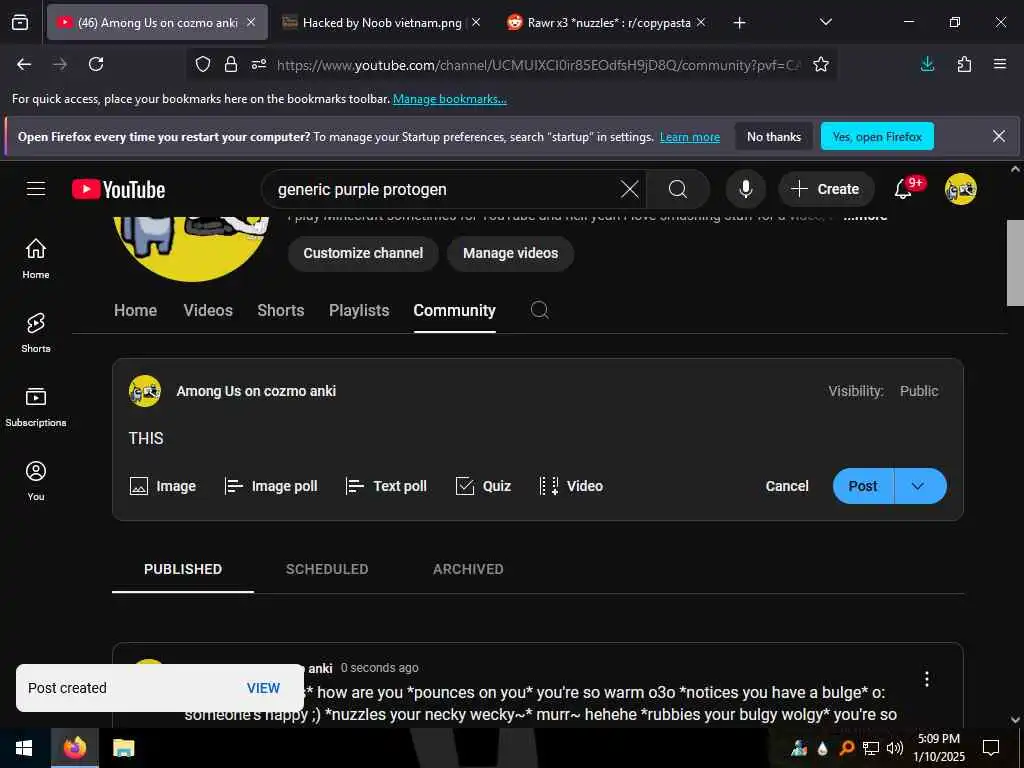Cancel the community post draft
Viewport: 1024px width, 768px height.
(786, 486)
